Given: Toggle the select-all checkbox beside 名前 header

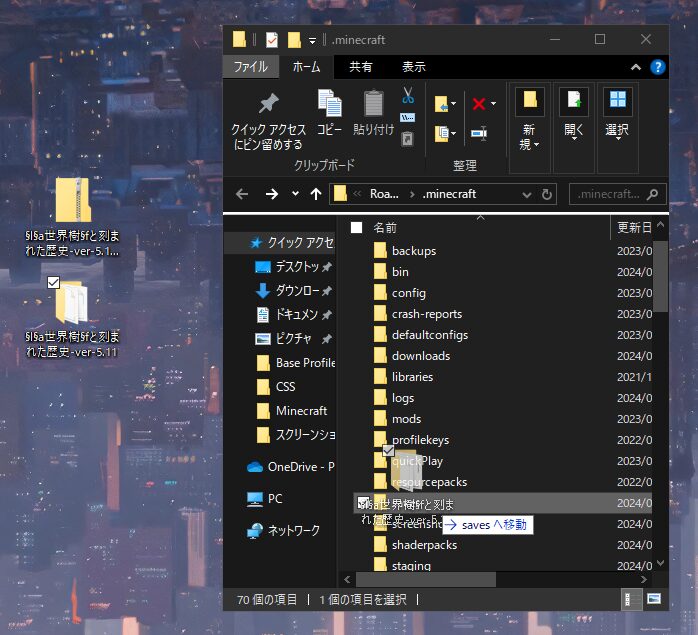Looking at the screenshot, I should tap(356, 228).
